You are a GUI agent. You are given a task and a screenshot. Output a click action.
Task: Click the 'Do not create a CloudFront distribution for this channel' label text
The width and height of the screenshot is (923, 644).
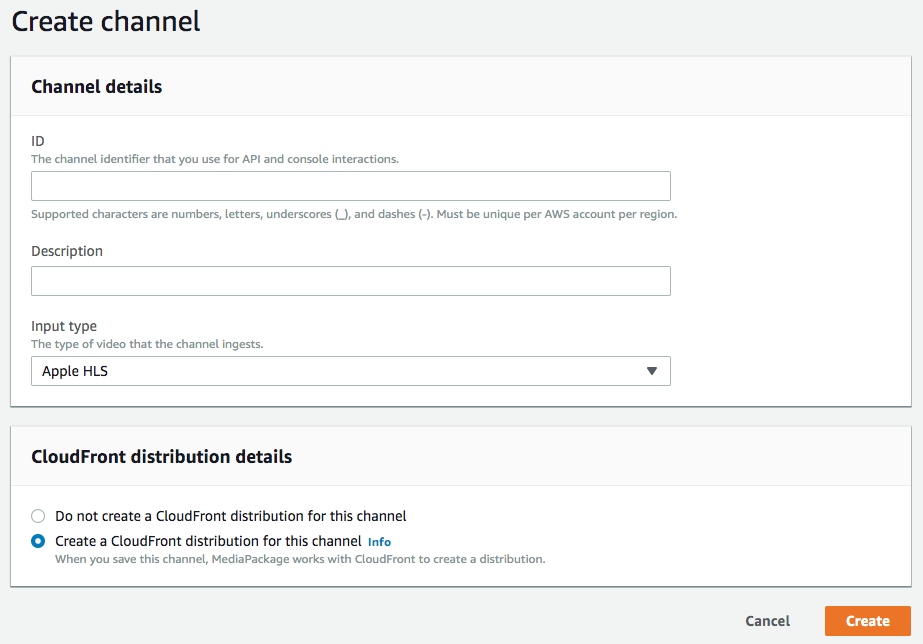pos(231,516)
